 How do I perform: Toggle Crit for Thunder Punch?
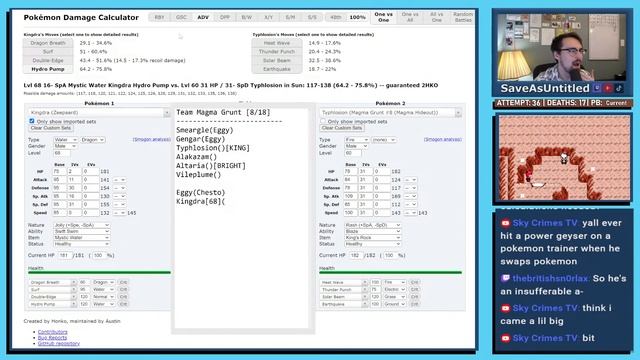click(x=414, y=290)
